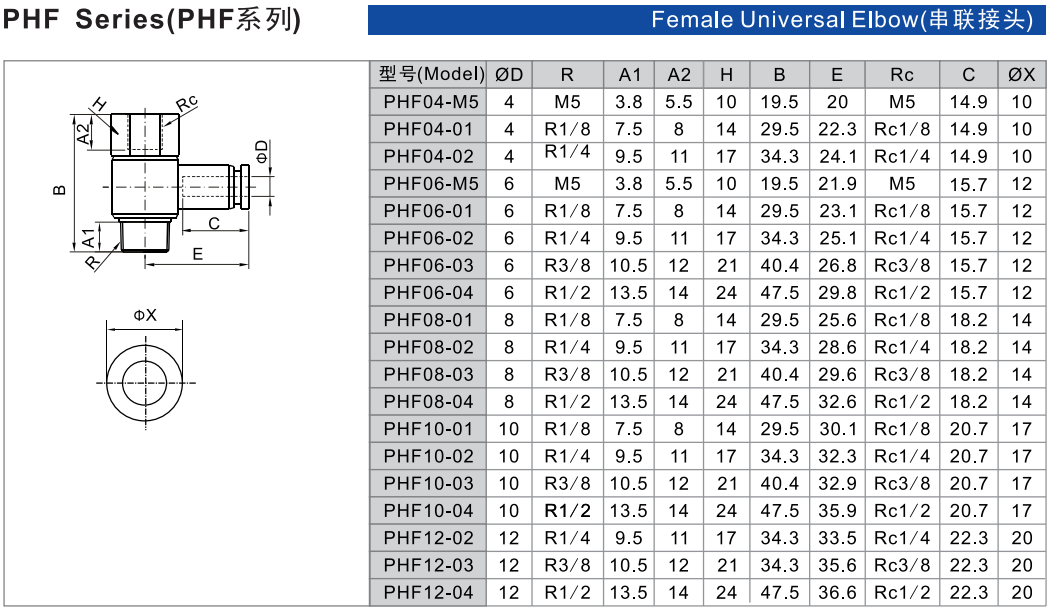This screenshot has height=609, width=1052.
Task: Click the PHF06-03 model cell
Action: point(431,265)
